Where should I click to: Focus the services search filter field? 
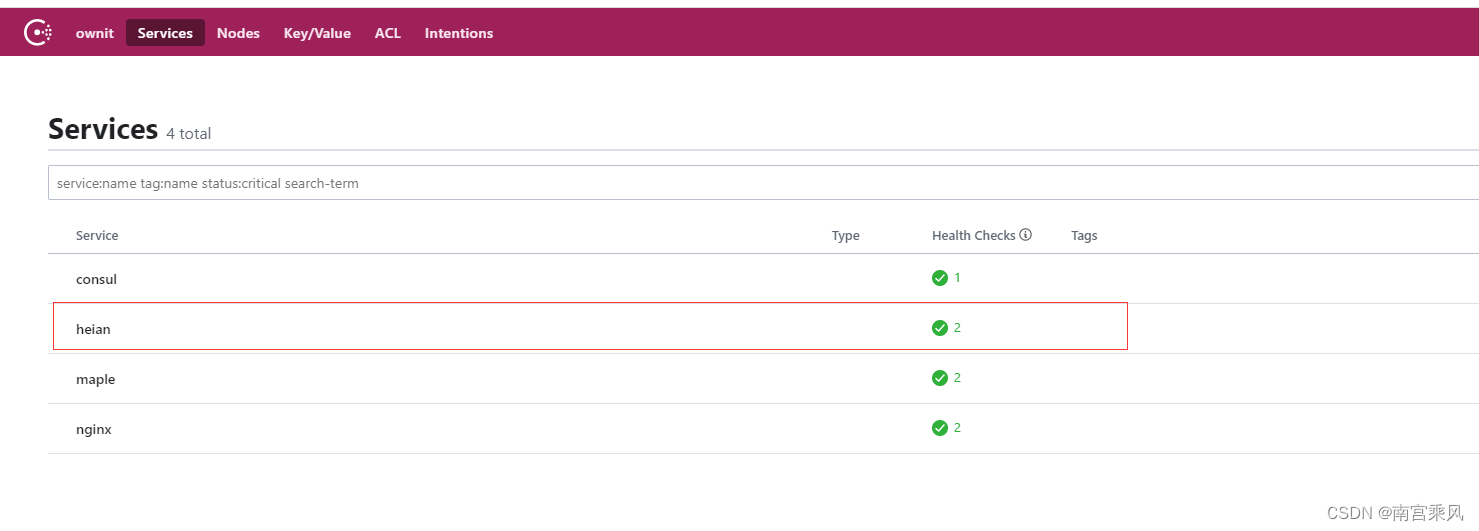[760, 183]
